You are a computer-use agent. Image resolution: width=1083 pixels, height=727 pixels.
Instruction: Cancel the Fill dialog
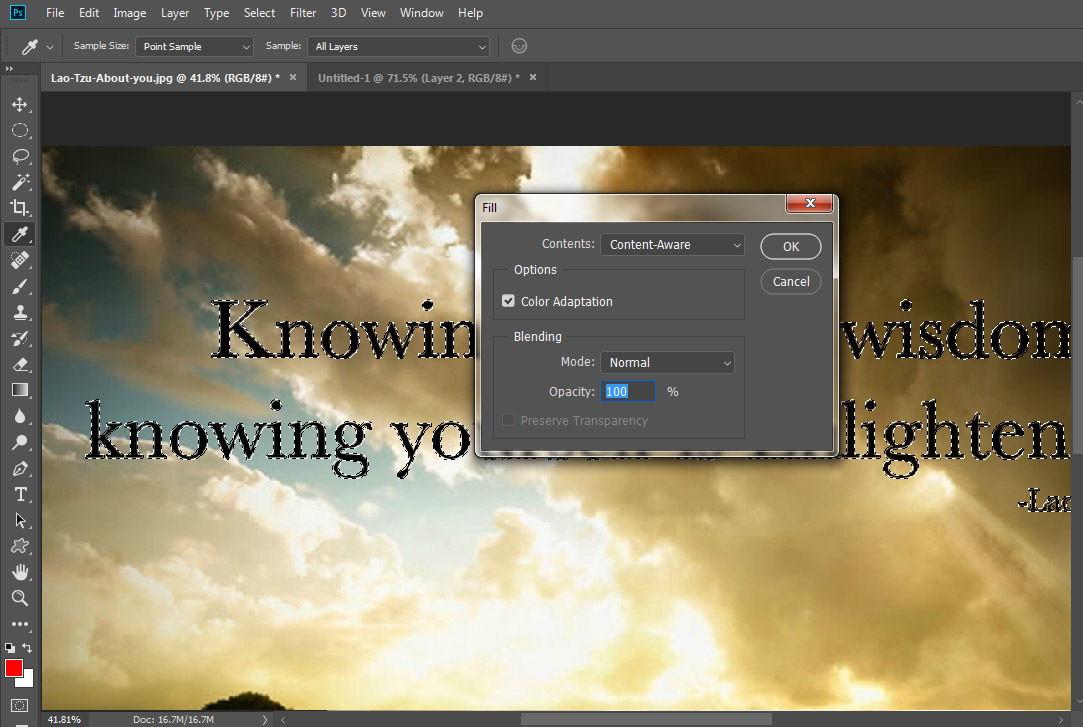click(791, 282)
